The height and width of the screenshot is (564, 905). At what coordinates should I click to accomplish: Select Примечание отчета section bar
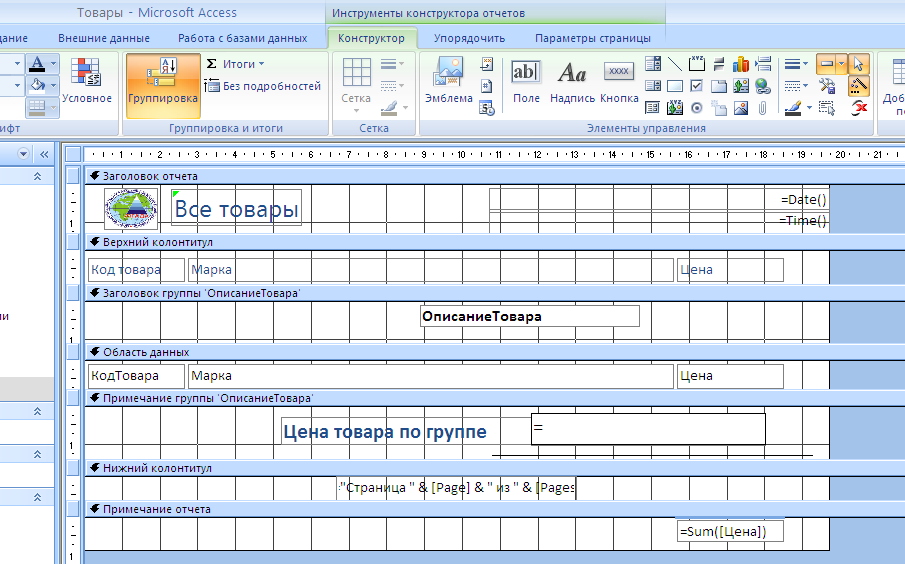coord(494,509)
